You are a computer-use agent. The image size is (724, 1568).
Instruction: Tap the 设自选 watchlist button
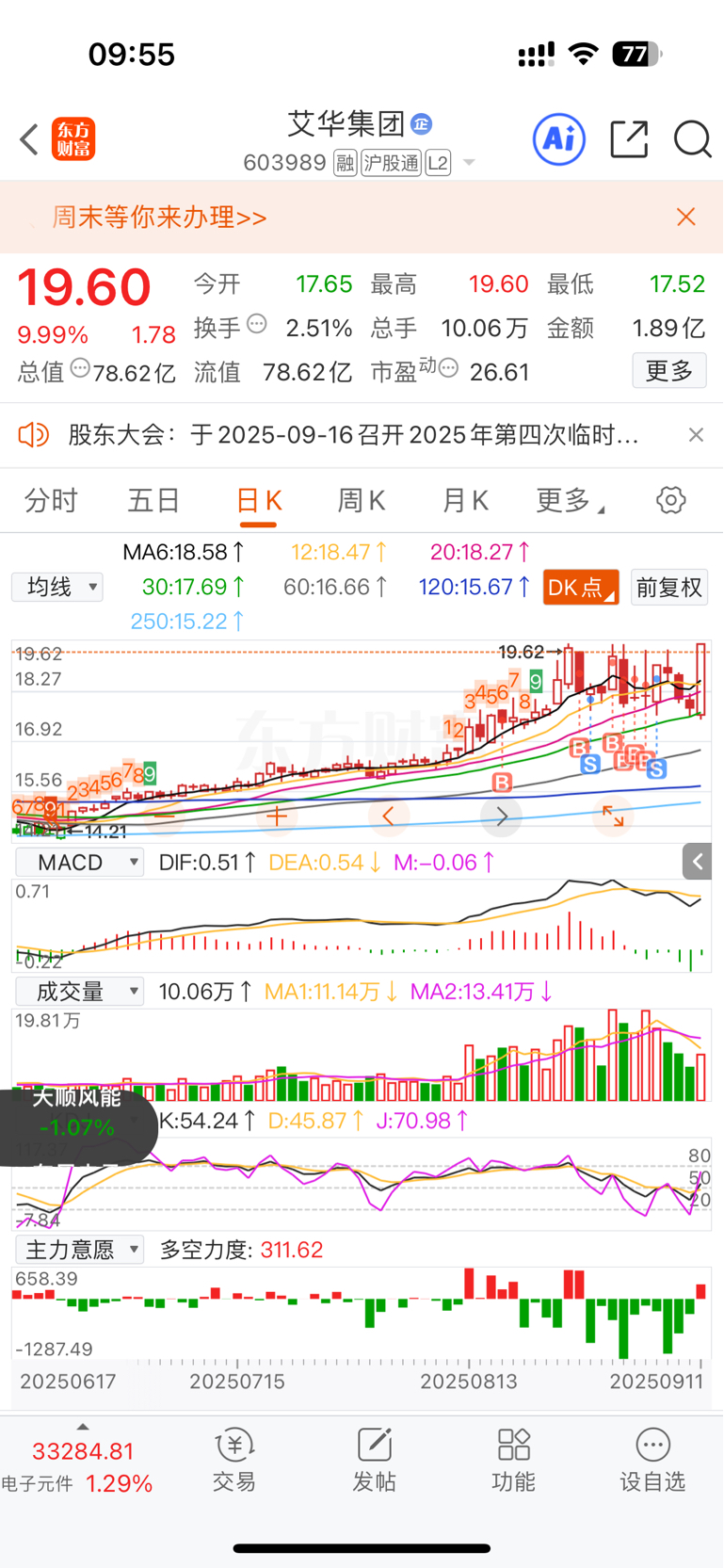coord(652,1460)
